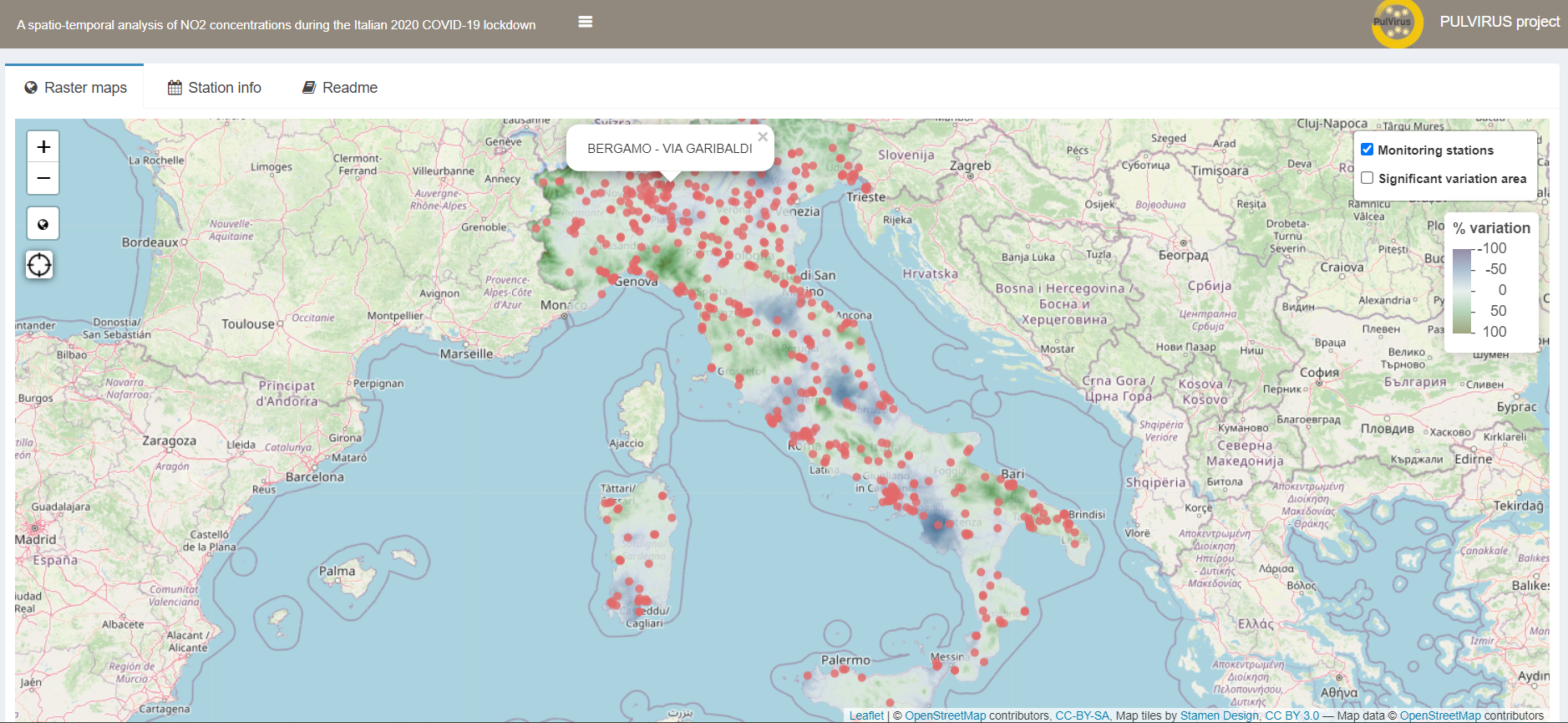Click the Trieste map label
The width and height of the screenshot is (1568, 723).
[865, 197]
